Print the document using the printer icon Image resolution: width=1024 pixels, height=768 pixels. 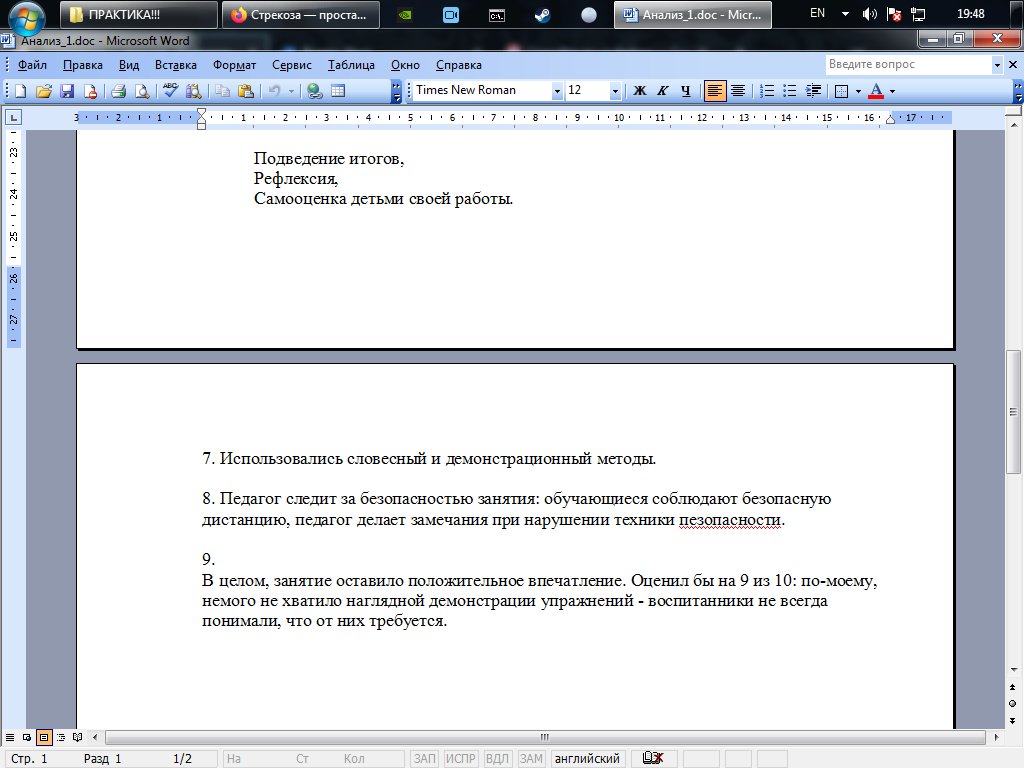click(x=118, y=91)
